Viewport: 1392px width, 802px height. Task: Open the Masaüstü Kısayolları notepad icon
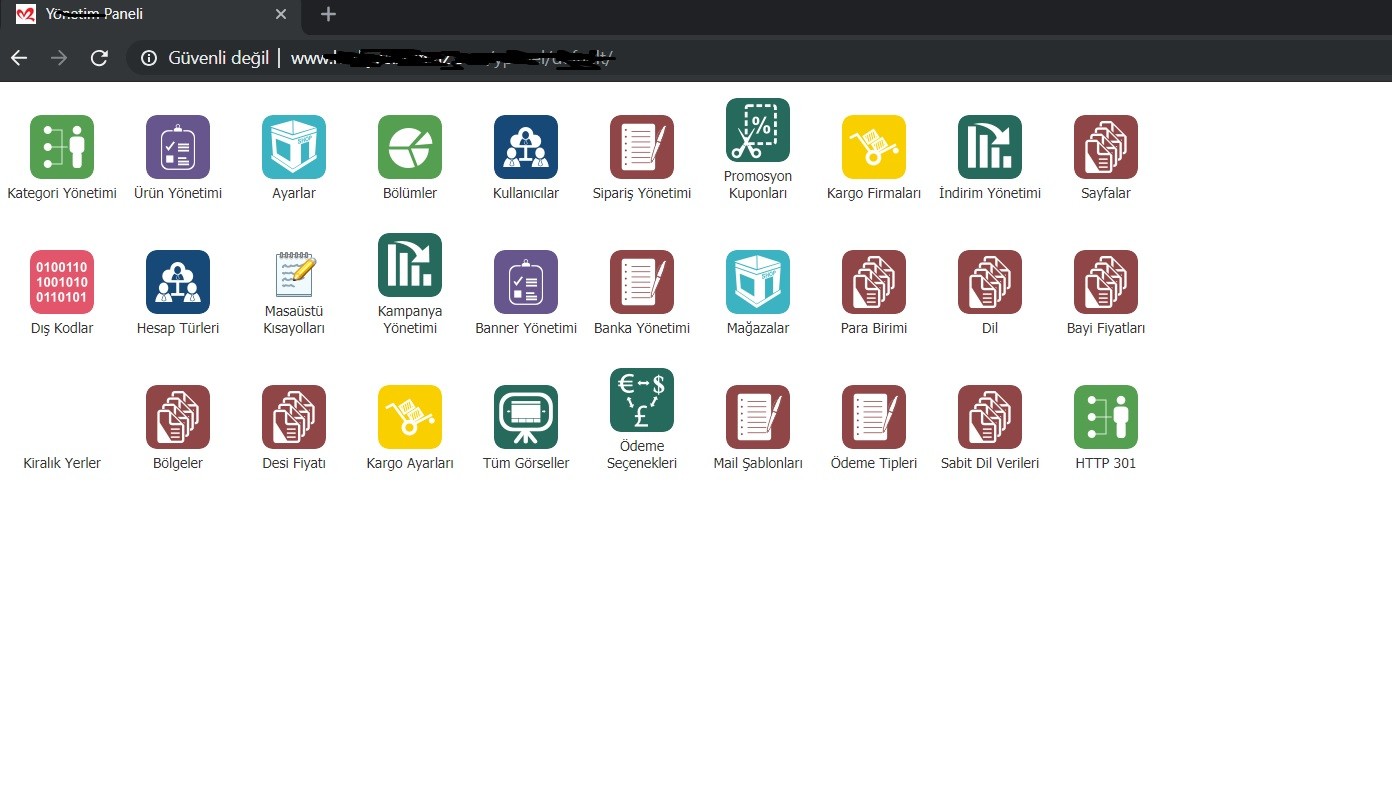(x=294, y=274)
